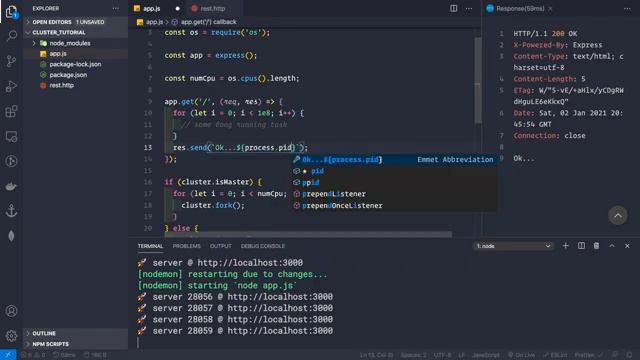Select the 'prependListener' suggestion
640x360 pixels.
394,194
